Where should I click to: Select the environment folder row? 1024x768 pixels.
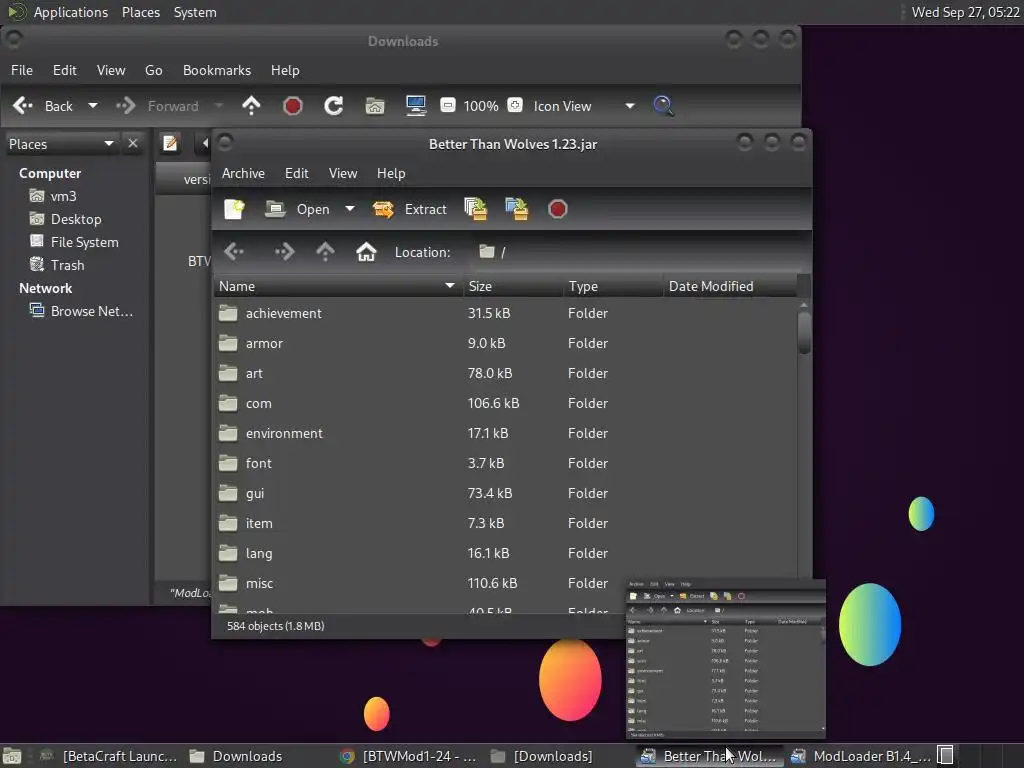click(505, 434)
